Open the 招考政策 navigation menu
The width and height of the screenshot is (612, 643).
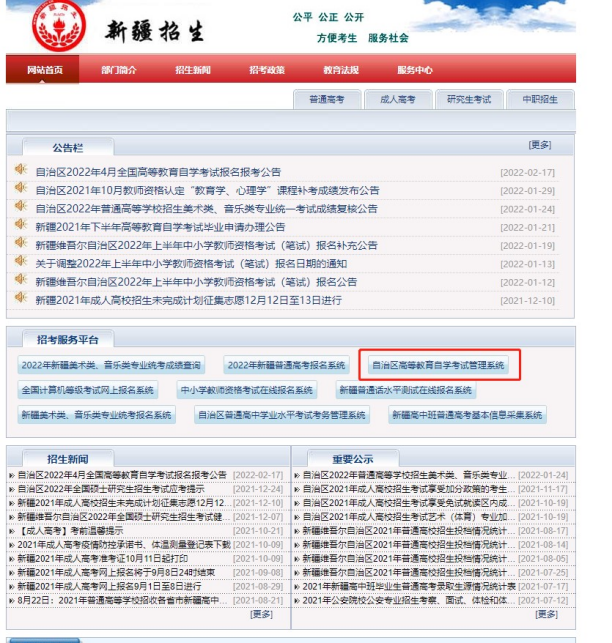coord(267,70)
